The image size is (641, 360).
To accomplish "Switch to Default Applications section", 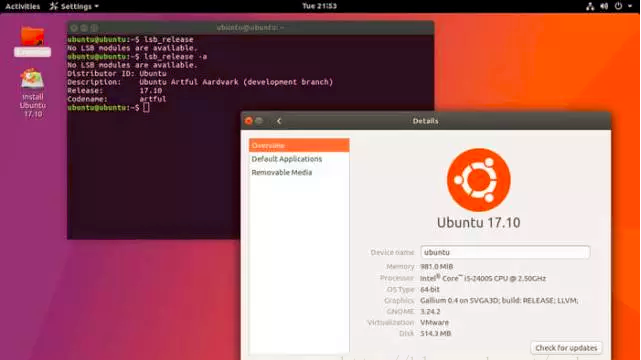I will tap(299, 159).
